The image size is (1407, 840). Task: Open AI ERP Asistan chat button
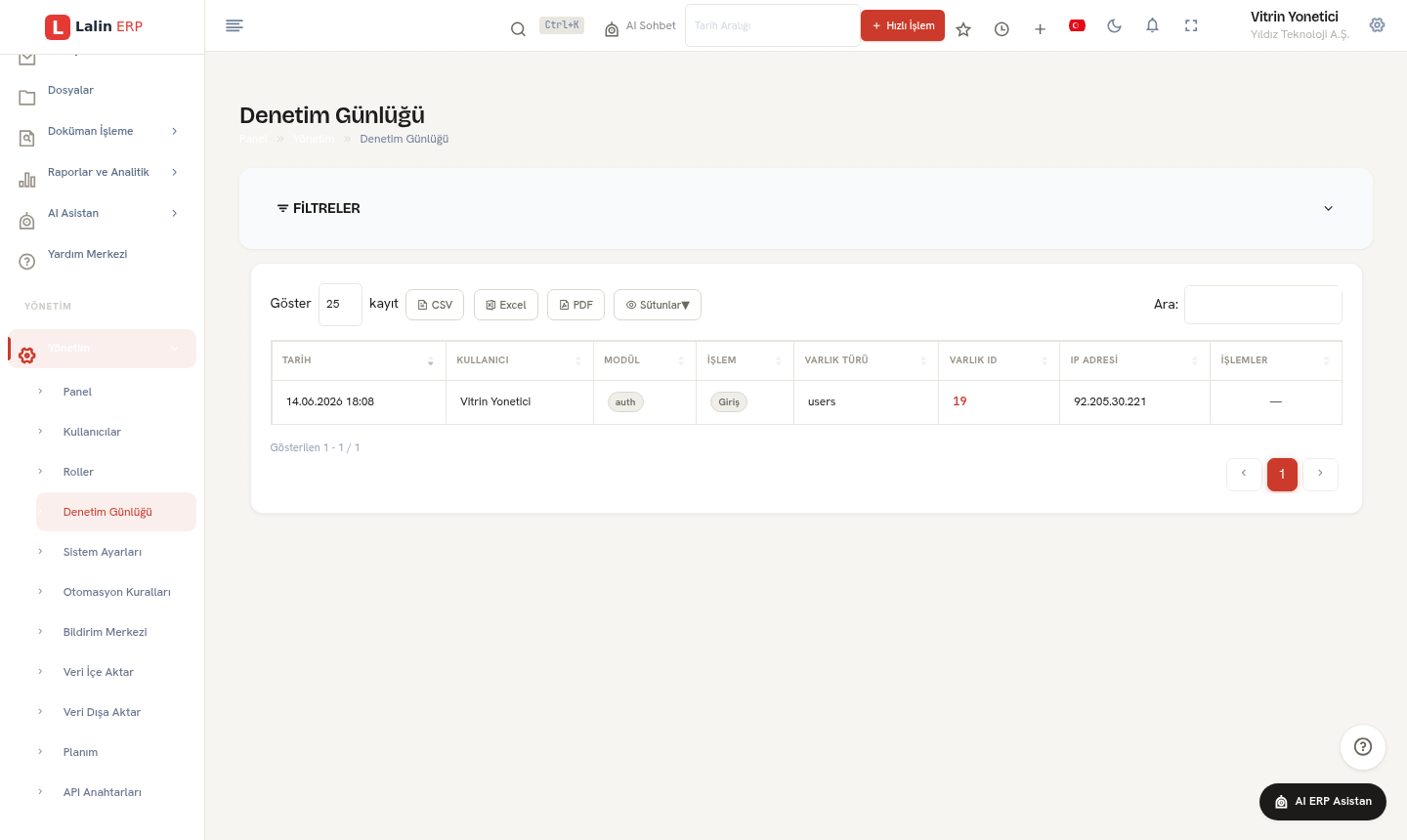(x=1323, y=802)
